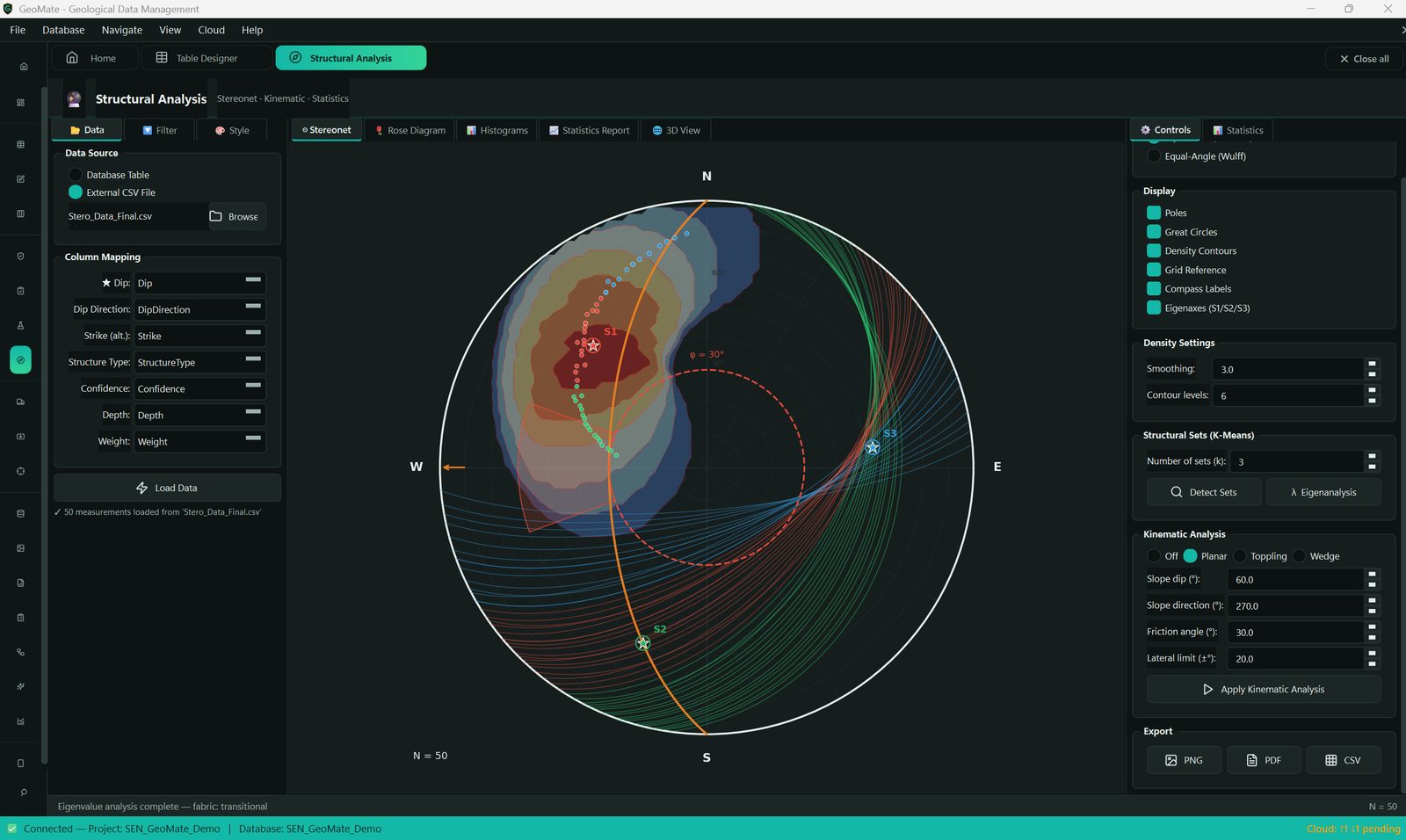Export the stereonet as PNG
This screenshot has width=1406, height=840.
point(1184,760)
